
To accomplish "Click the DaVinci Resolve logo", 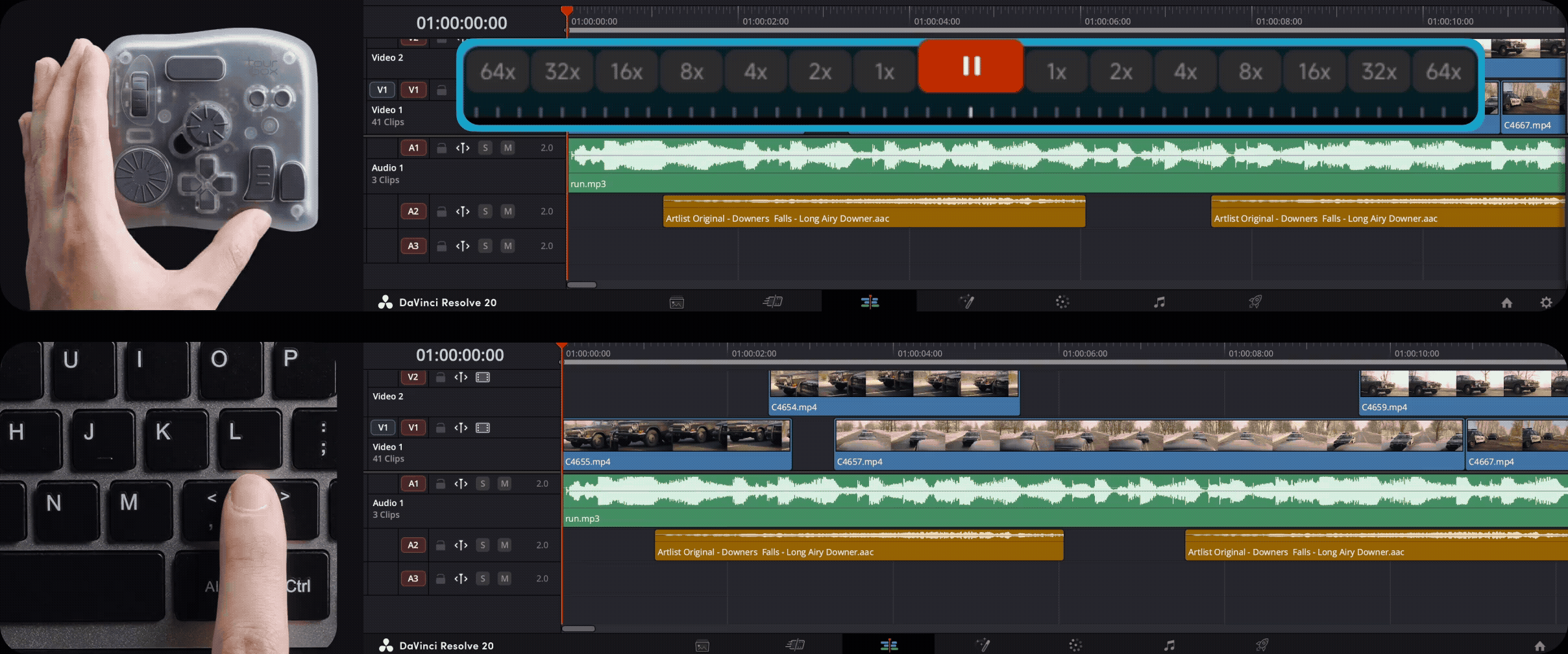I will tap(386, 302).
